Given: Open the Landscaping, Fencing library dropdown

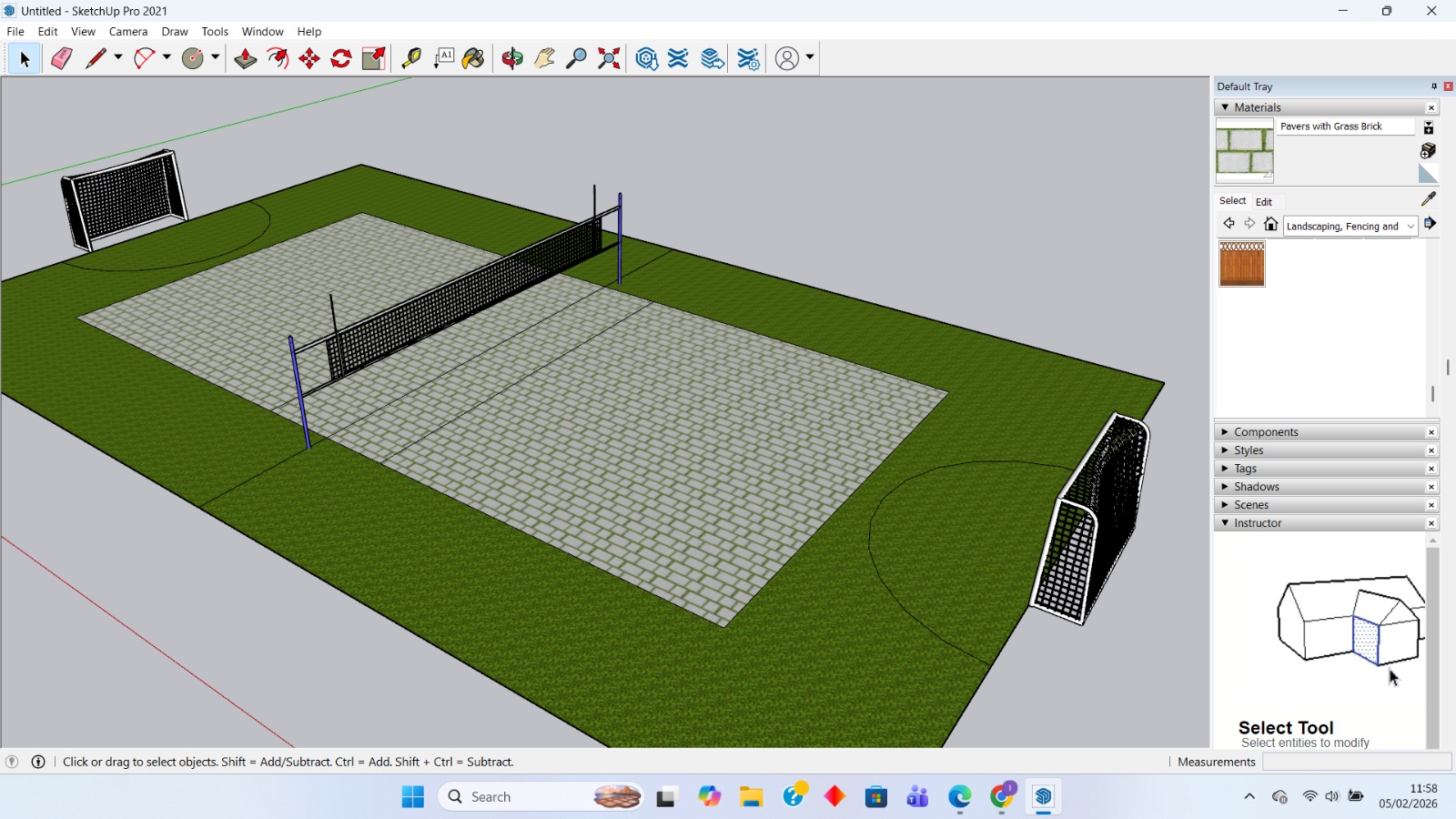Looking at the screenshot, I should coord(1350,226).
